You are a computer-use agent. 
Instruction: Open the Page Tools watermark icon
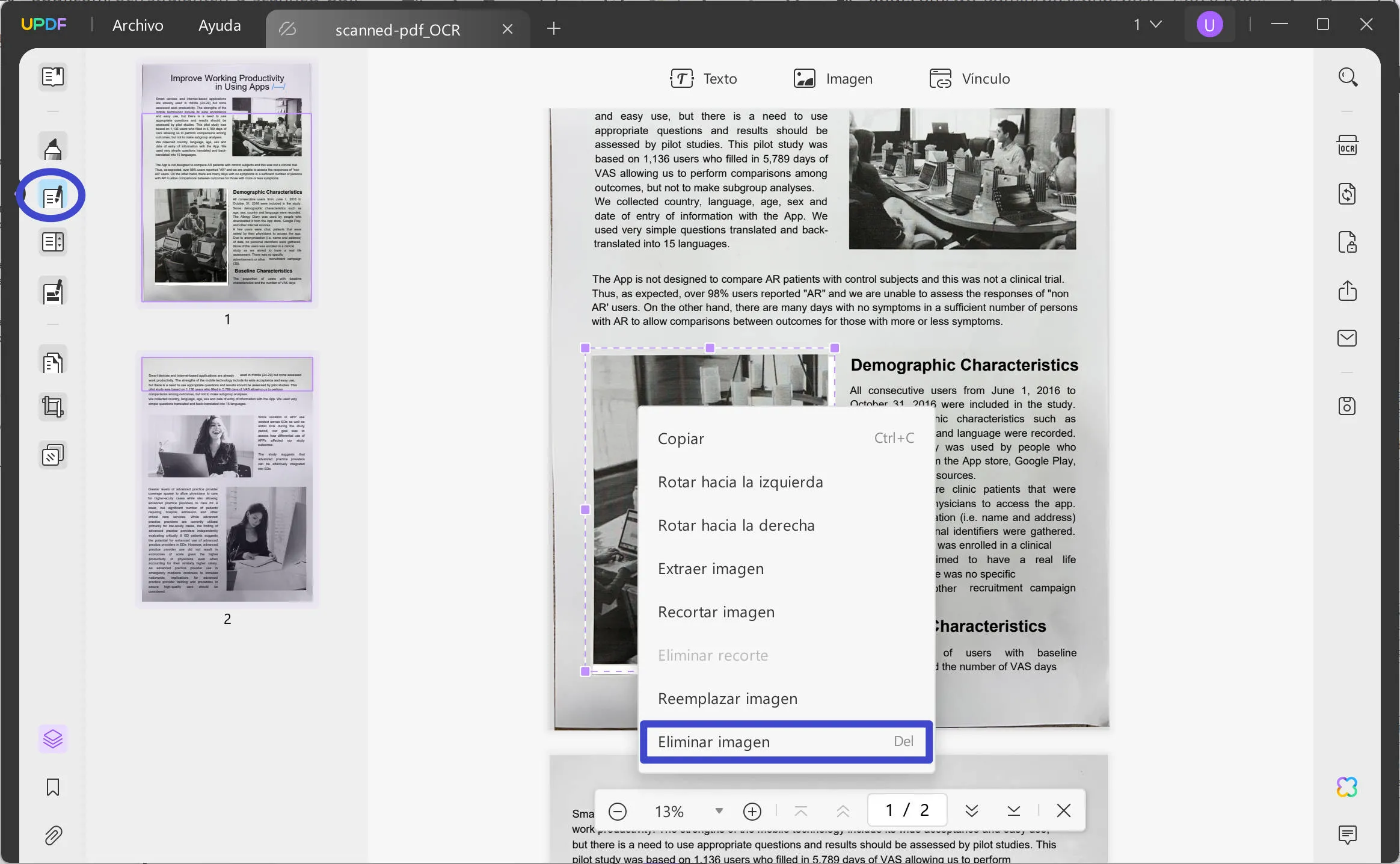53,455
